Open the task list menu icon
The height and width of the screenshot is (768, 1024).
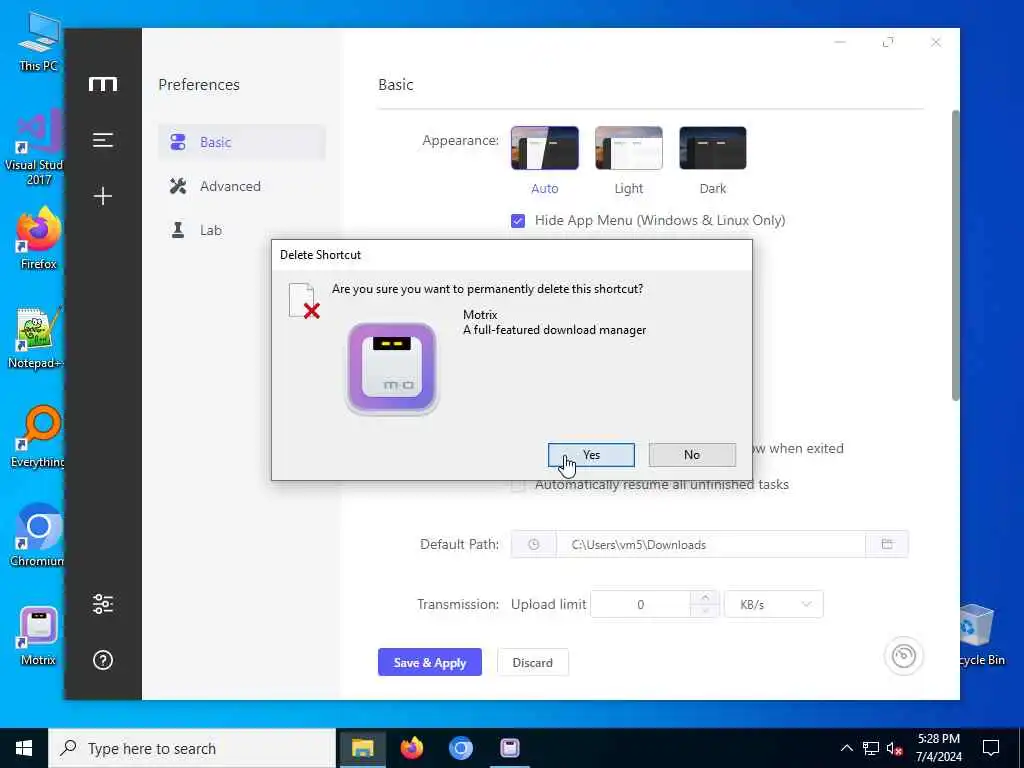tap(103, 140)
